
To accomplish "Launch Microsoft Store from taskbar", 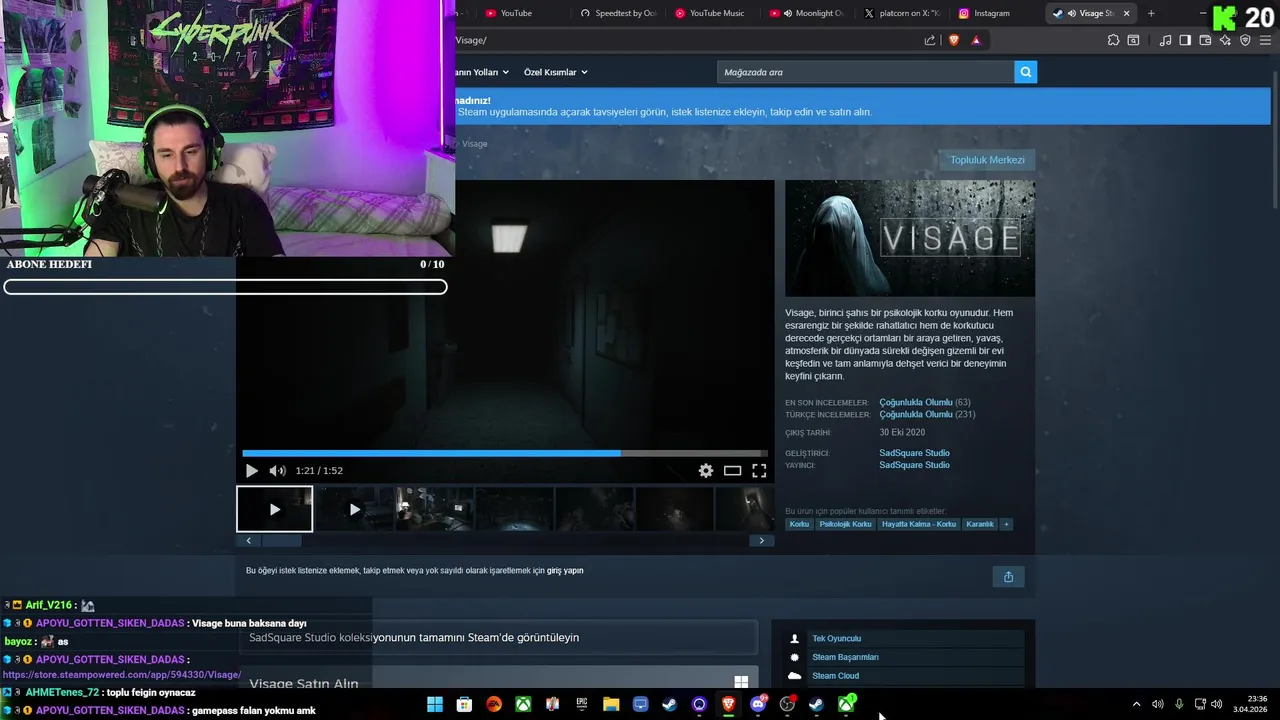I will pyautogui.click(x=464, y=704).
